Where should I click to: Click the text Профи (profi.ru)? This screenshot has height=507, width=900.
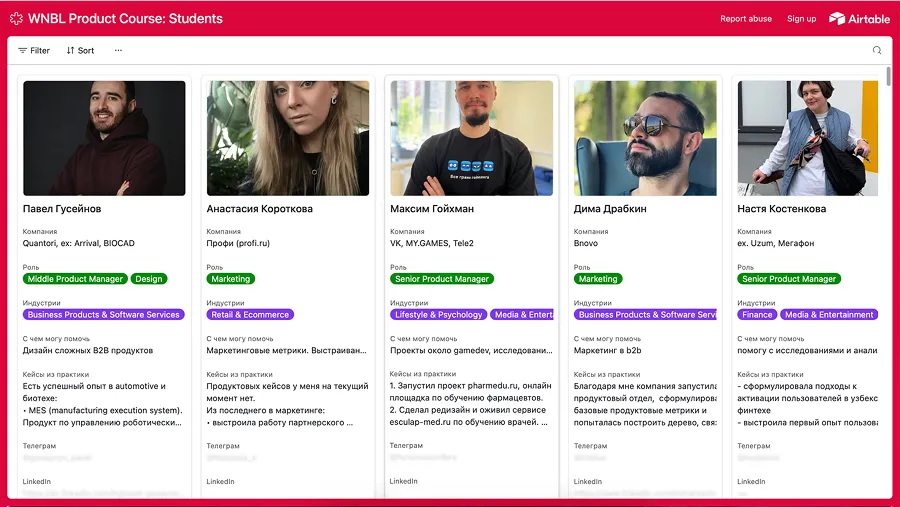pyautogui.click(x=238, y=243)
